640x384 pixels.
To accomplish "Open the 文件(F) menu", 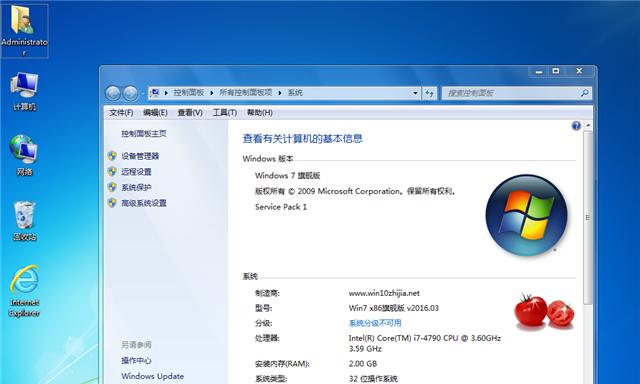I will tap(121, 113).
